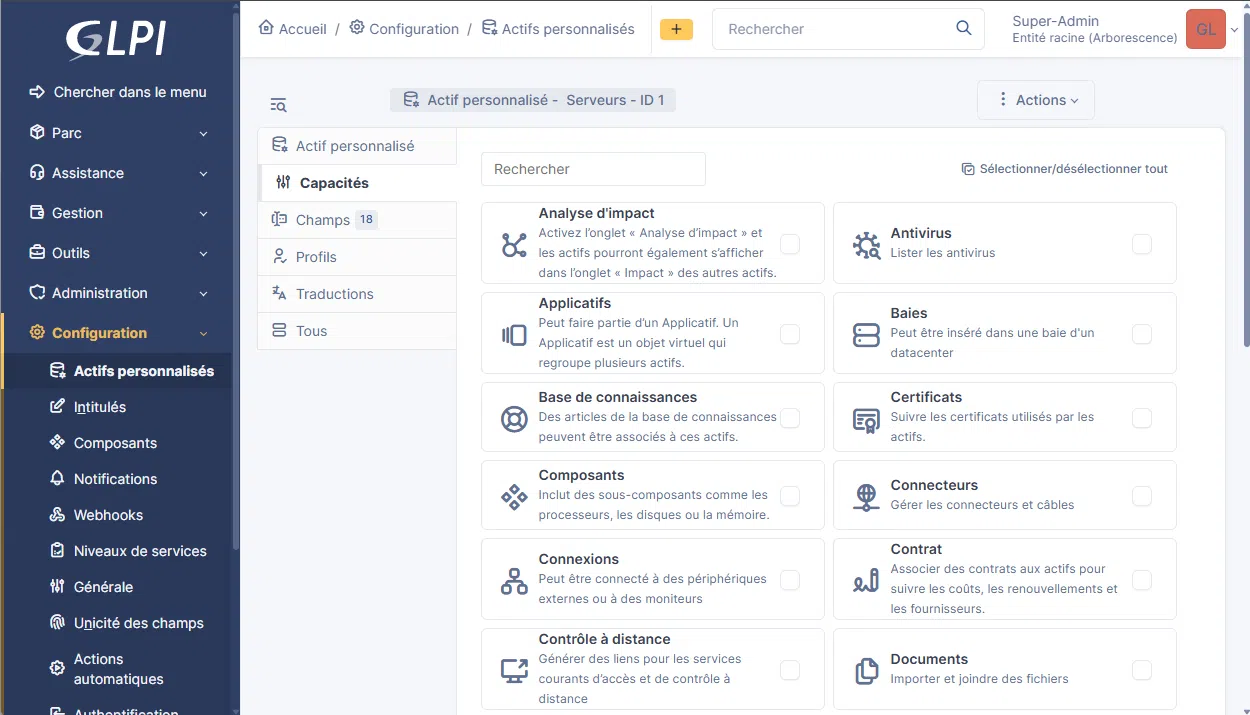Click the list search toggle icon
Image resolution: width=1250 pixels, height=715 pixels.
(x=278, y=105)
